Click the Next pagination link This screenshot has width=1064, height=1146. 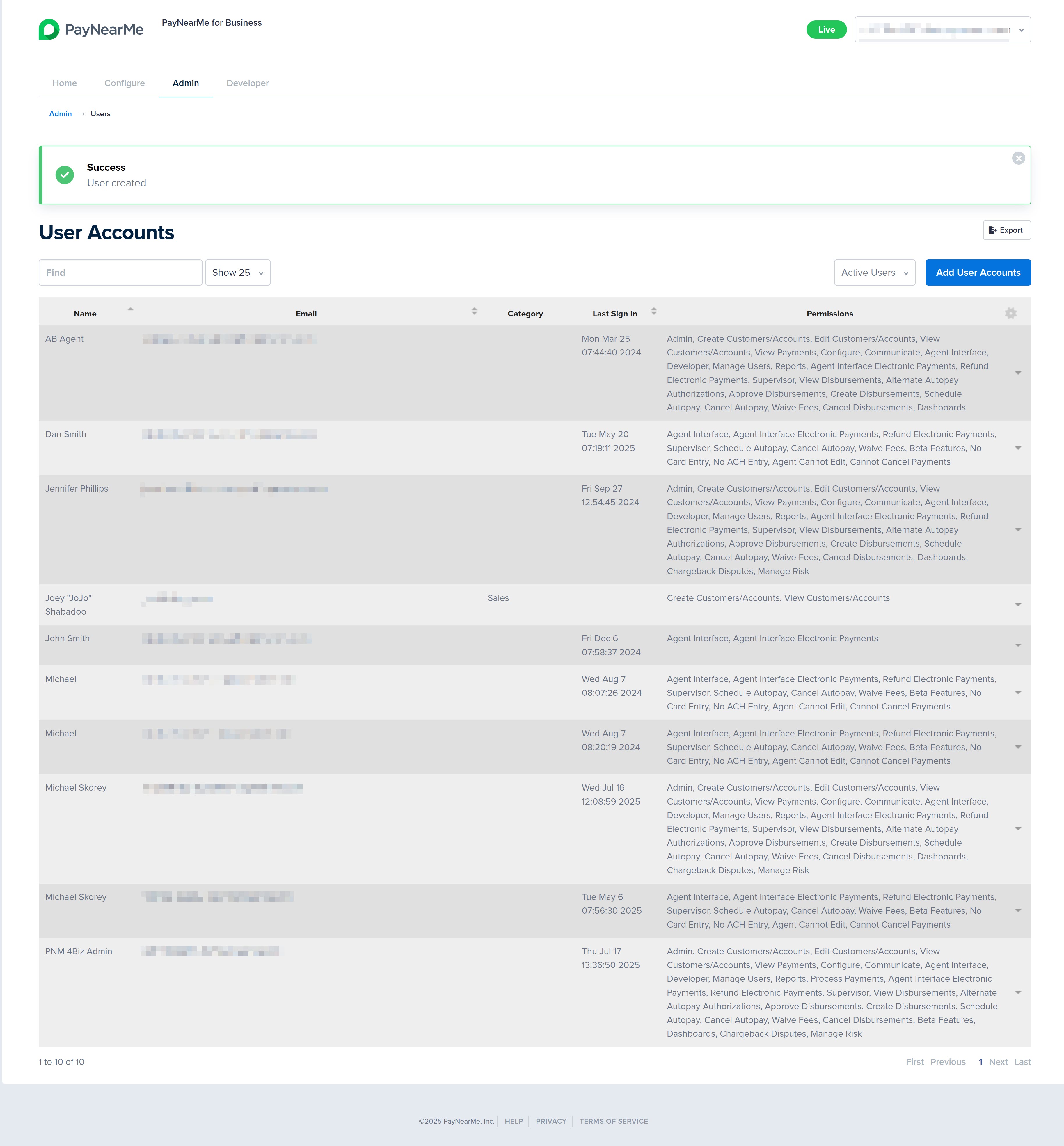998,1062
